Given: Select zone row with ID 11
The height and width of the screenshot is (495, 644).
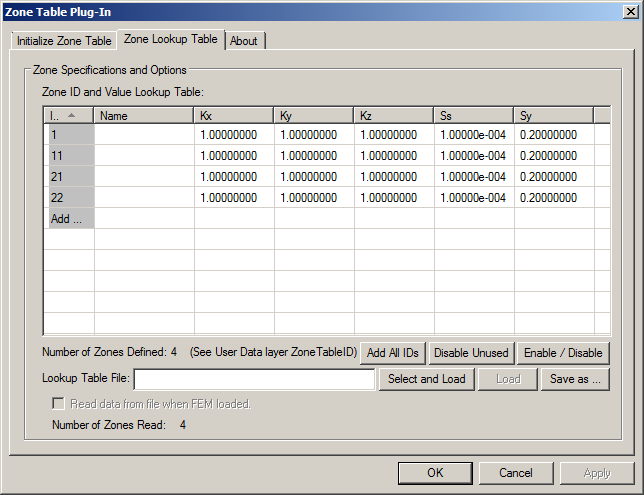Looking at the screenshot, I should [x=70, y=155].
